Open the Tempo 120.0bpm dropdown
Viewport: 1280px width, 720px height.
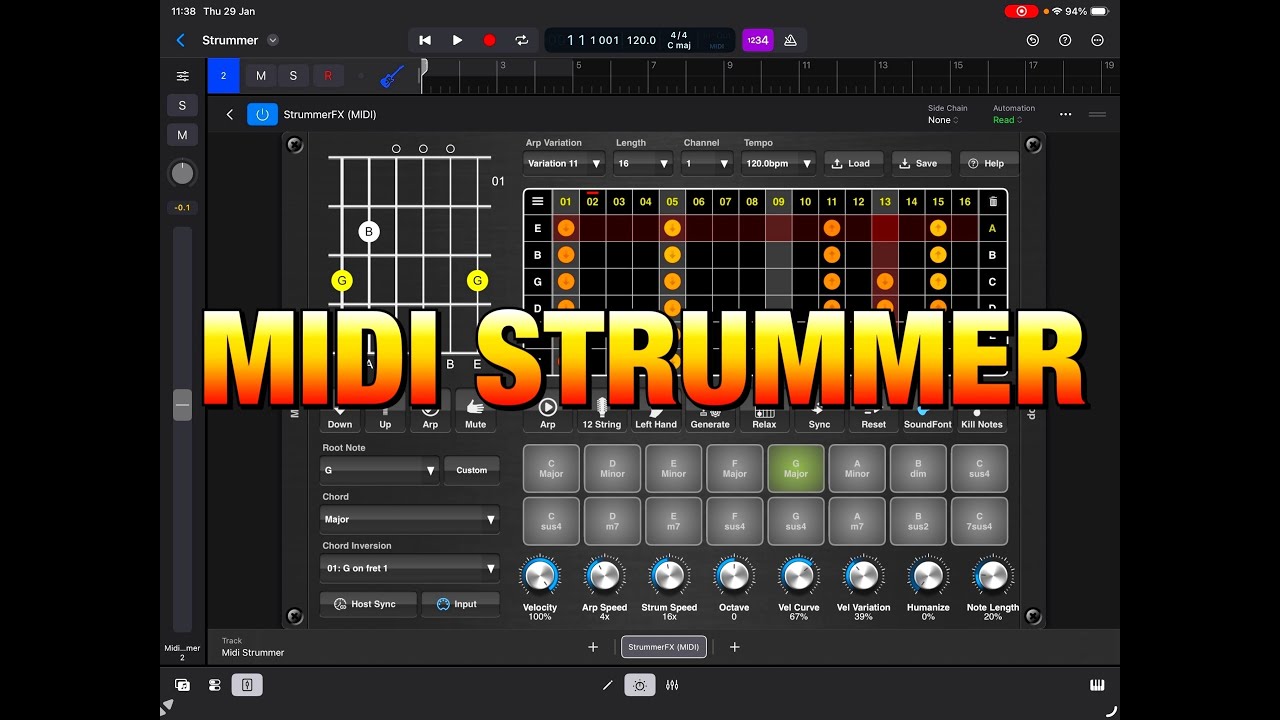[x=779, y=163]
